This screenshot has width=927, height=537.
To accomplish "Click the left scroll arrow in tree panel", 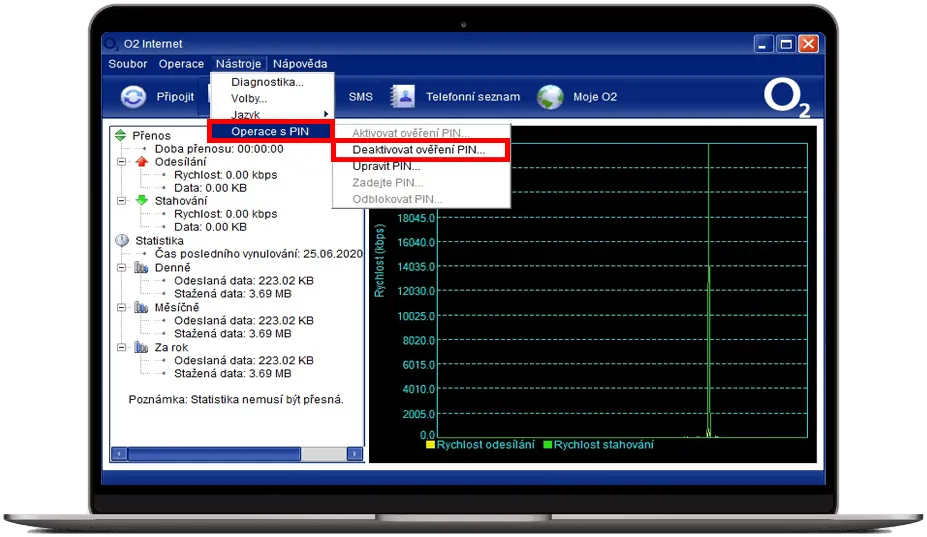I will click(x=119, y=454).
